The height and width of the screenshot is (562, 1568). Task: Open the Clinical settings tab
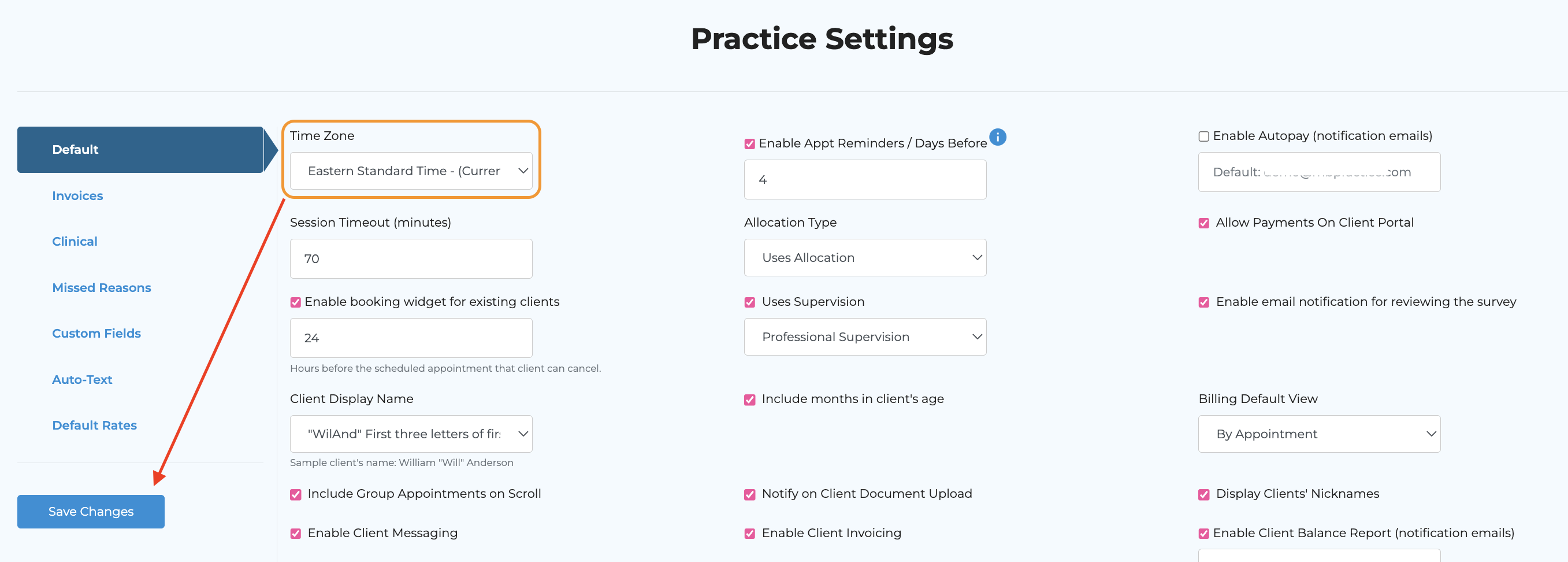[75, 241]
